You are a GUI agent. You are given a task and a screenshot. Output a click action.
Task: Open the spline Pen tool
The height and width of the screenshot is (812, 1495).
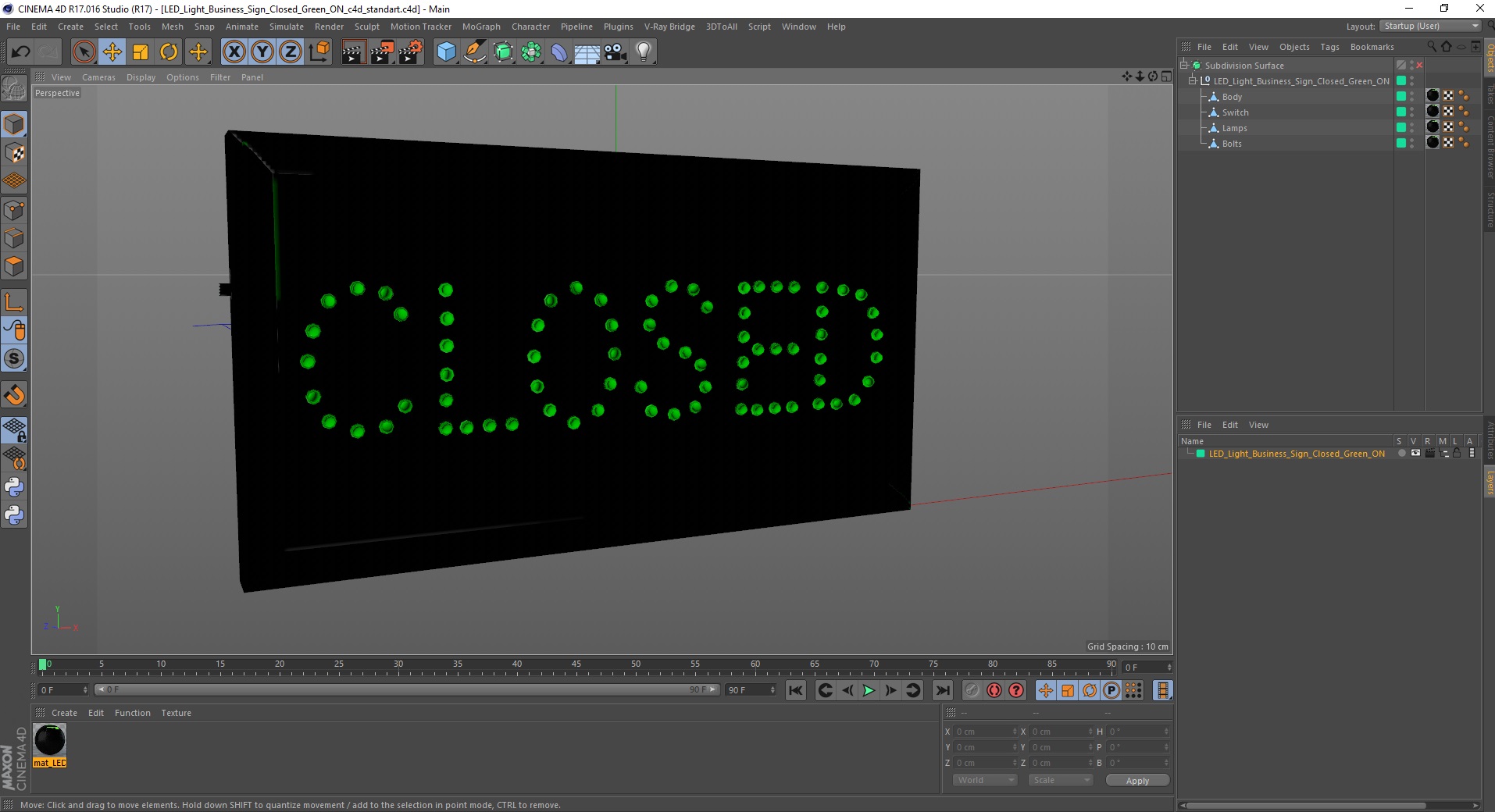pos(474,52)
